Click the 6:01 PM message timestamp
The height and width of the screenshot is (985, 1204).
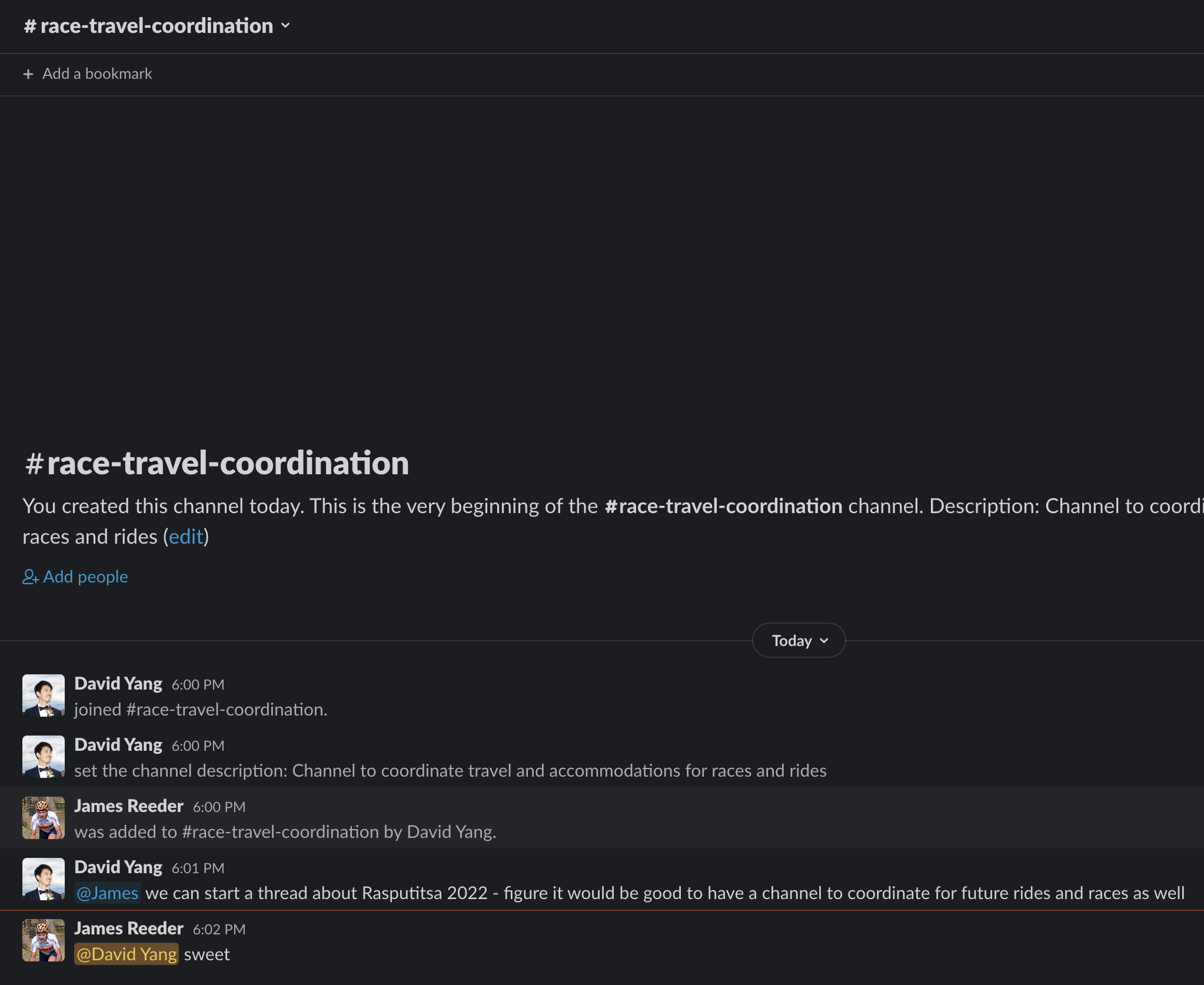click(198, 868)
